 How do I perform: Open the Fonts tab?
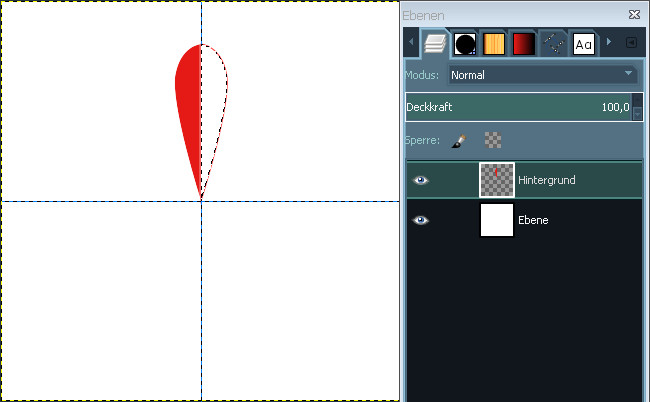point(583,43)
